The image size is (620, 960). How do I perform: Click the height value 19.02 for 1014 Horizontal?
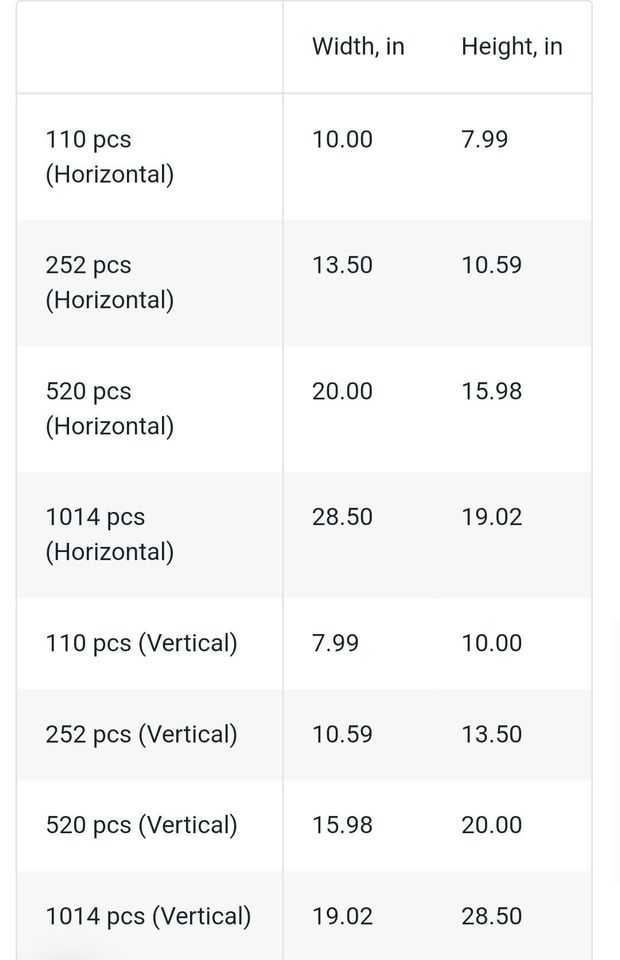tap(491, 517)
